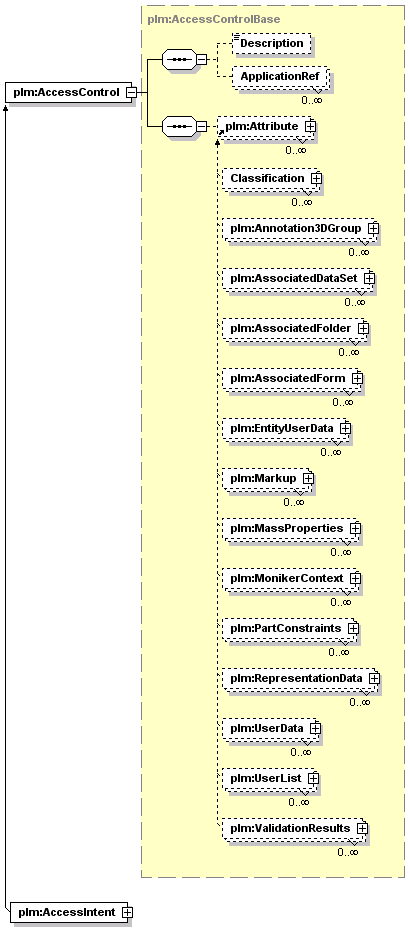Collapse the plm:AccessControl node
Viewport: 410px width, 928px height.
pyautogui.click(x=131, y=93)
